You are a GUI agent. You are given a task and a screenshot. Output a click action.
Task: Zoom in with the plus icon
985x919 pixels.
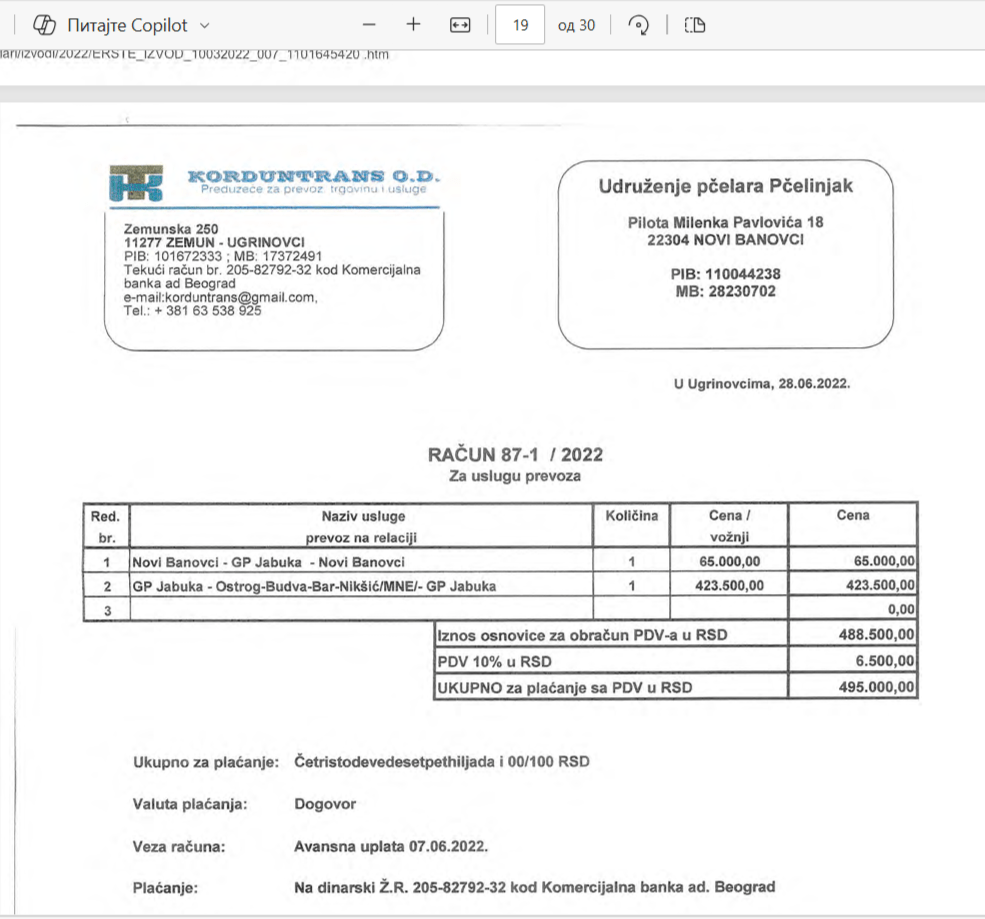(x=414, y=25)
